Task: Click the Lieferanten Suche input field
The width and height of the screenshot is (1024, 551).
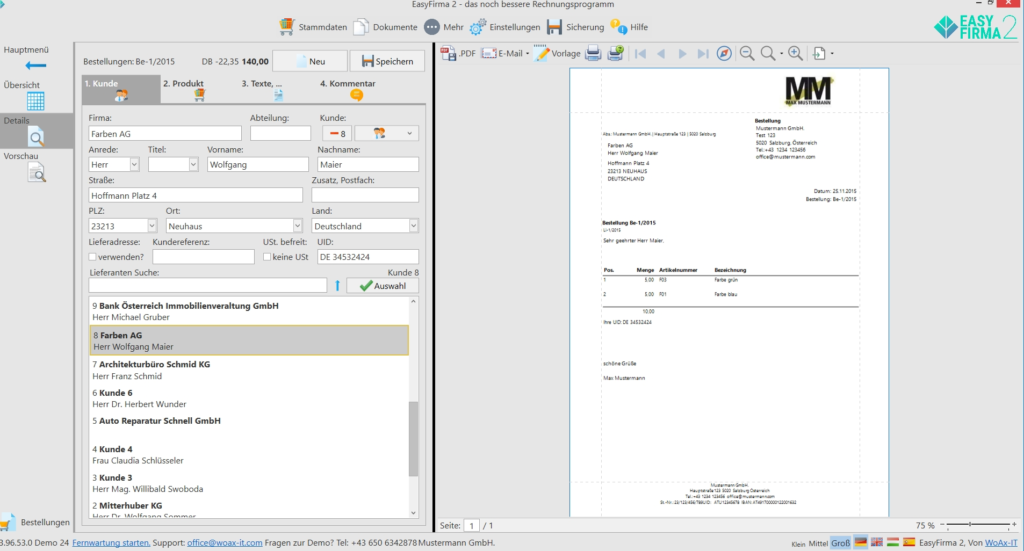Action: [x=208, y=285]
